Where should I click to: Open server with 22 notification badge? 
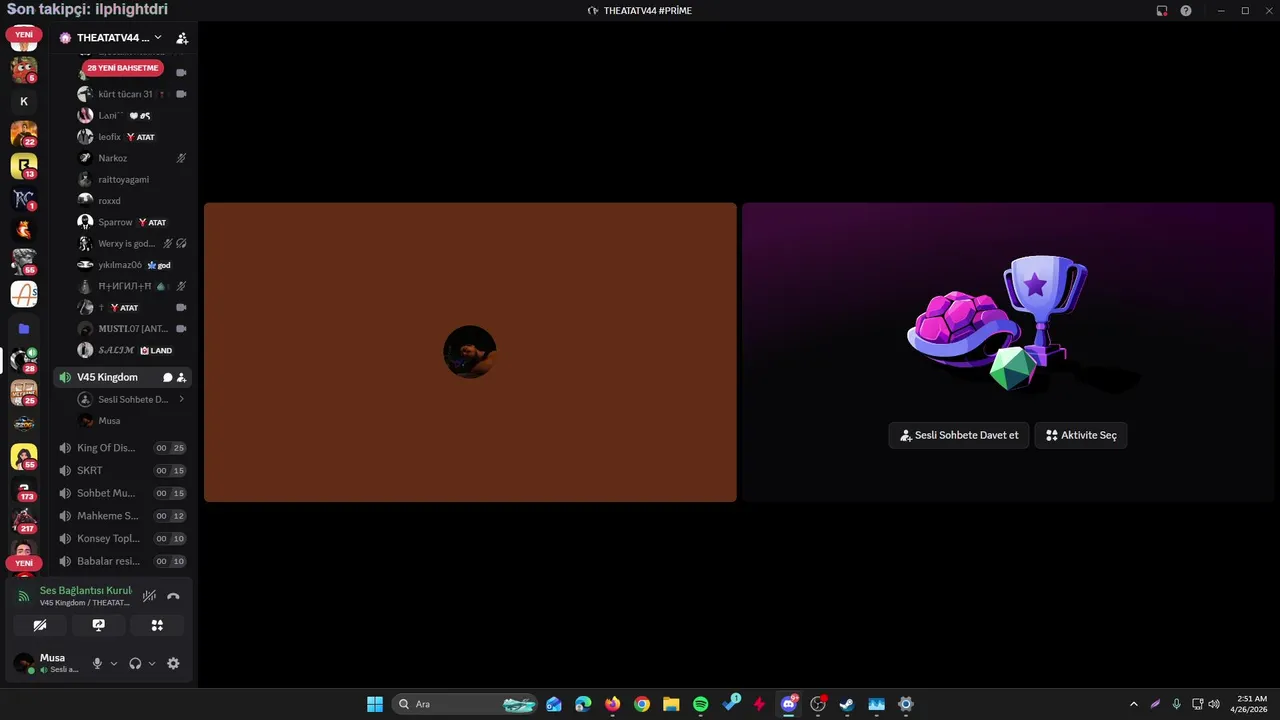pyautogui.click(x=24, y=133)
